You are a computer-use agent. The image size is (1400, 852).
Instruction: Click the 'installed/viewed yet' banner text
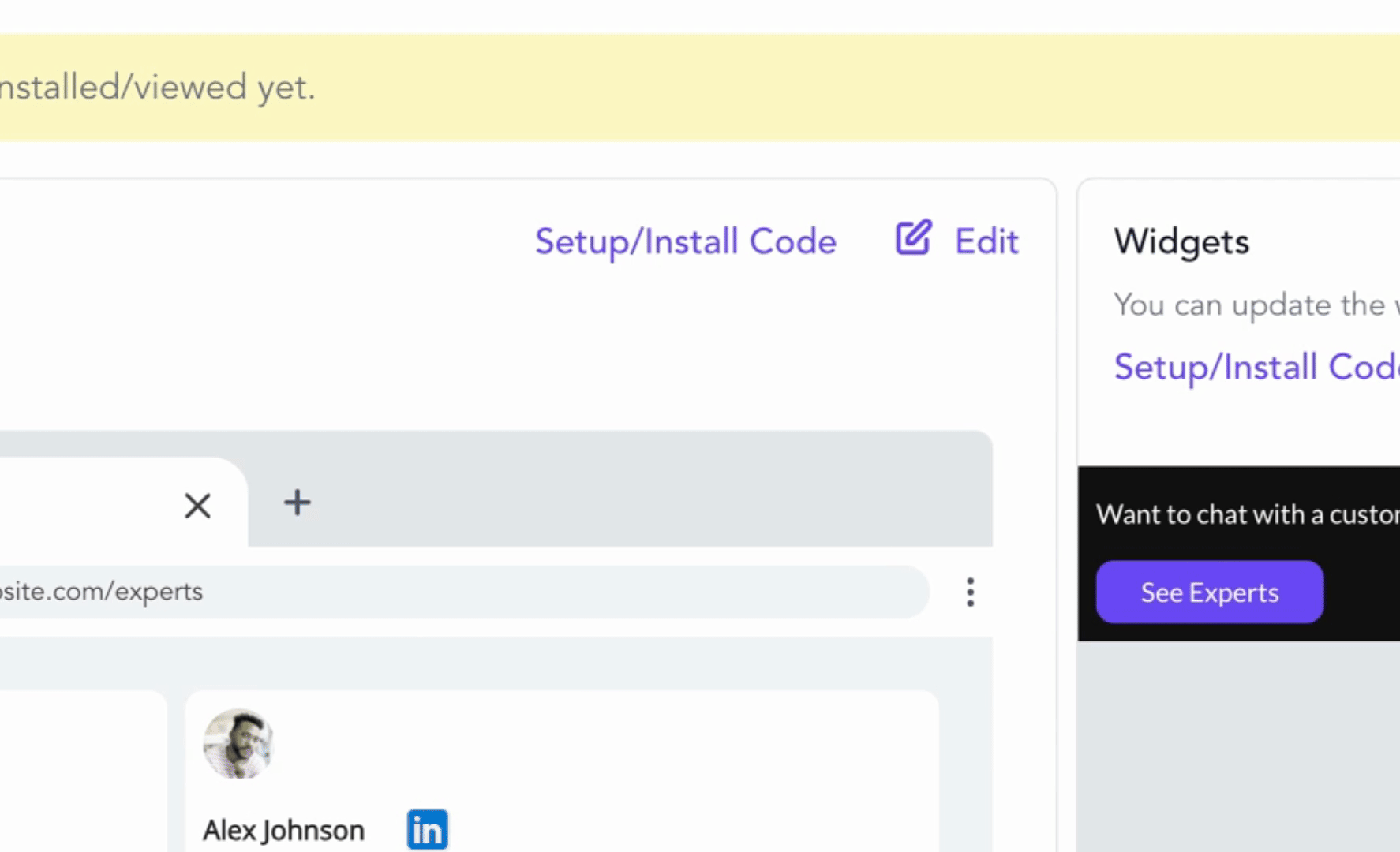158,87
